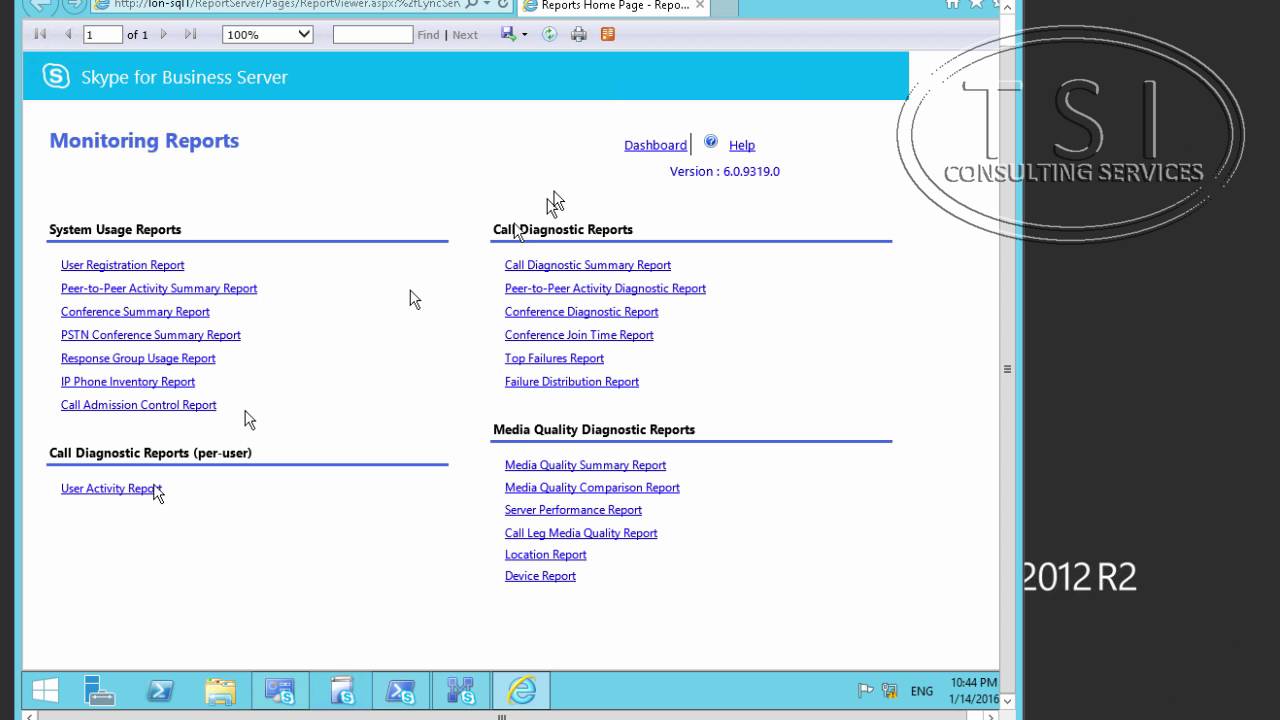The image size is (1280, 720).
Task: Open the zoom level 100% dropdown
Action: pos(268,34)
